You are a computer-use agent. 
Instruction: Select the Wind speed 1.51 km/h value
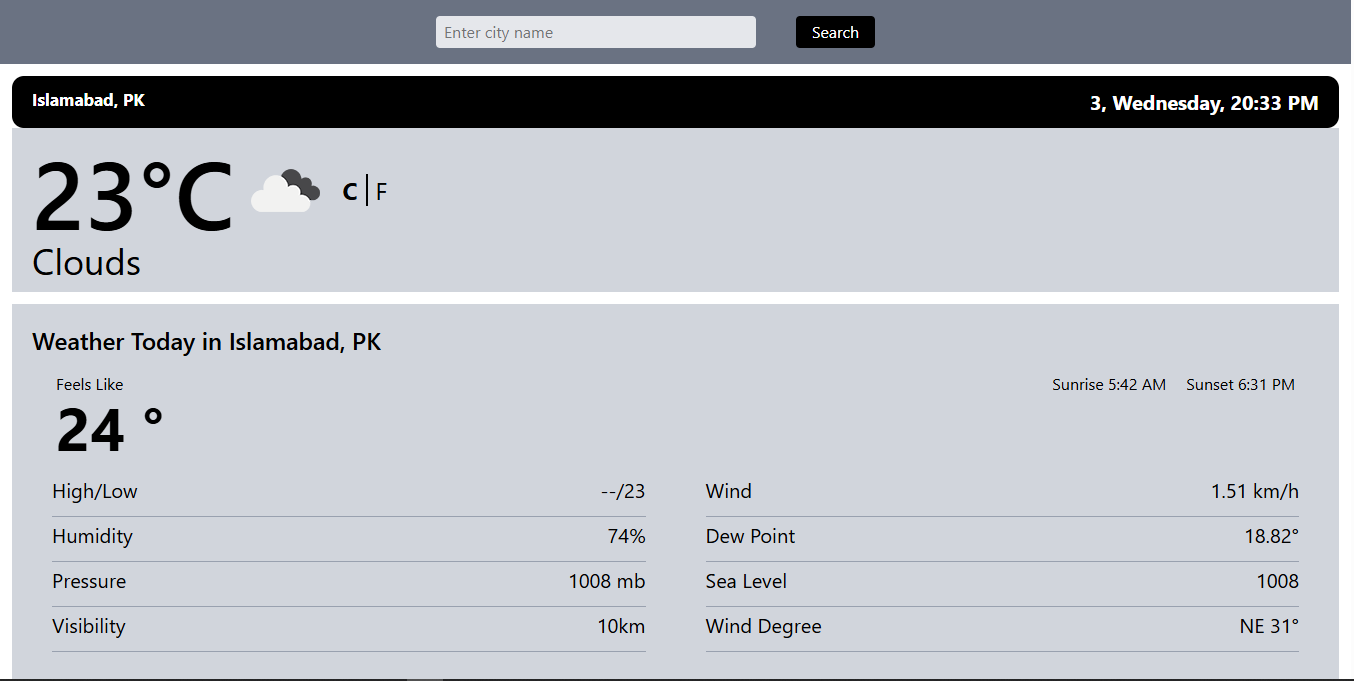point(1254,492)
